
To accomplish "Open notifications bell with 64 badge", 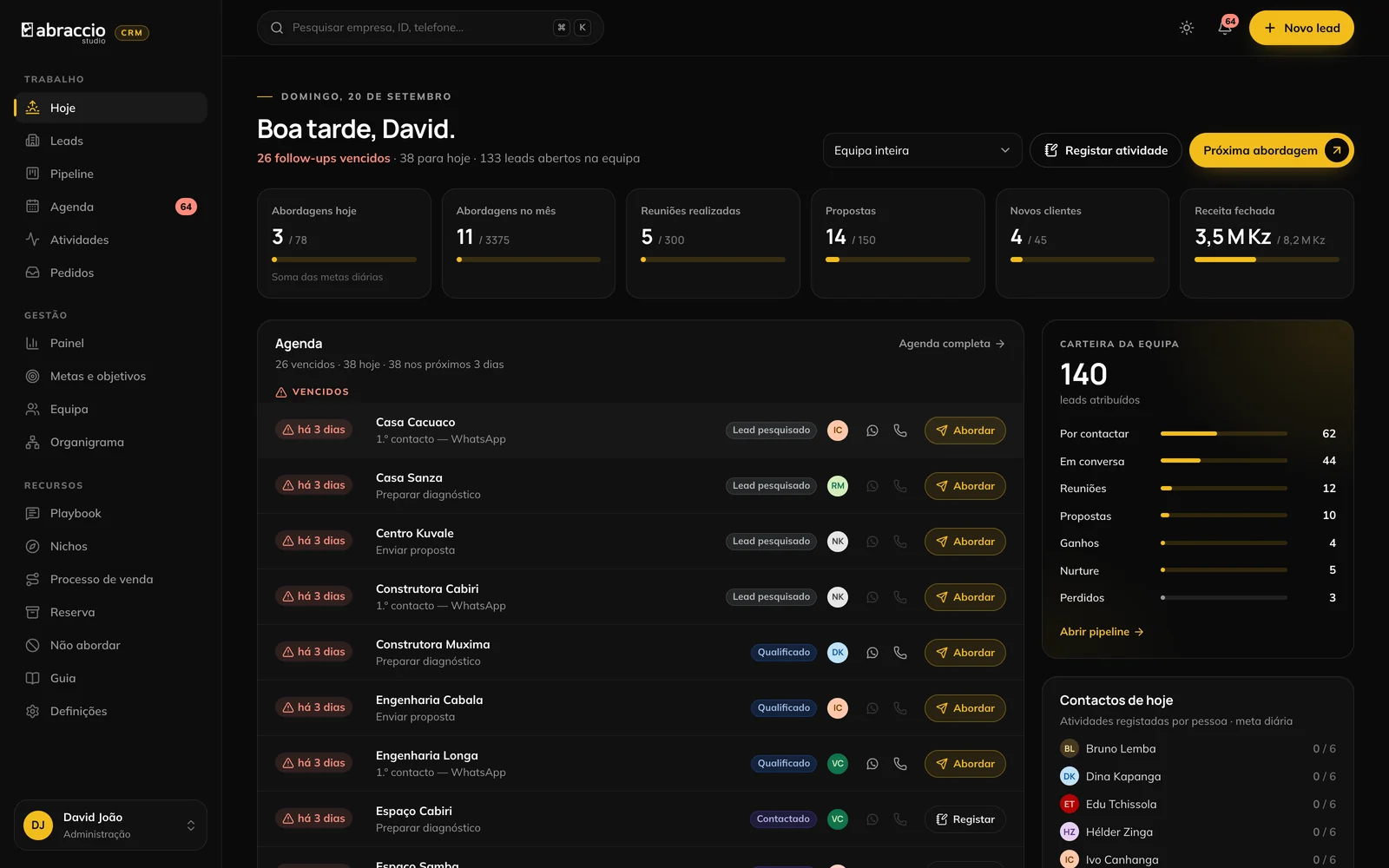I will (1225, 28).
